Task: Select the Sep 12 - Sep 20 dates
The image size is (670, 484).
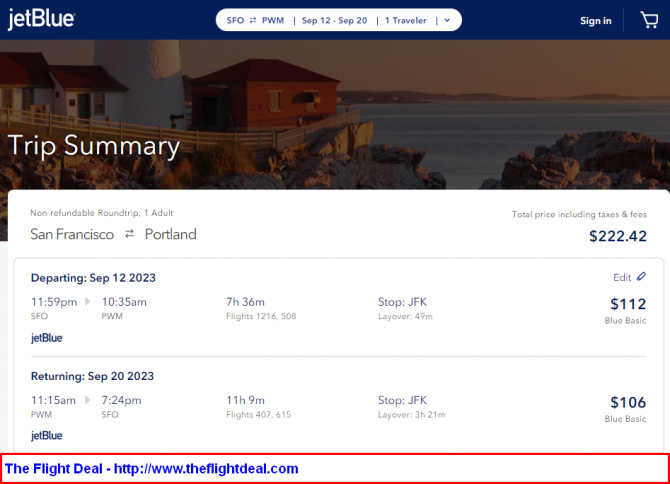Action: [x=334, y=20]
